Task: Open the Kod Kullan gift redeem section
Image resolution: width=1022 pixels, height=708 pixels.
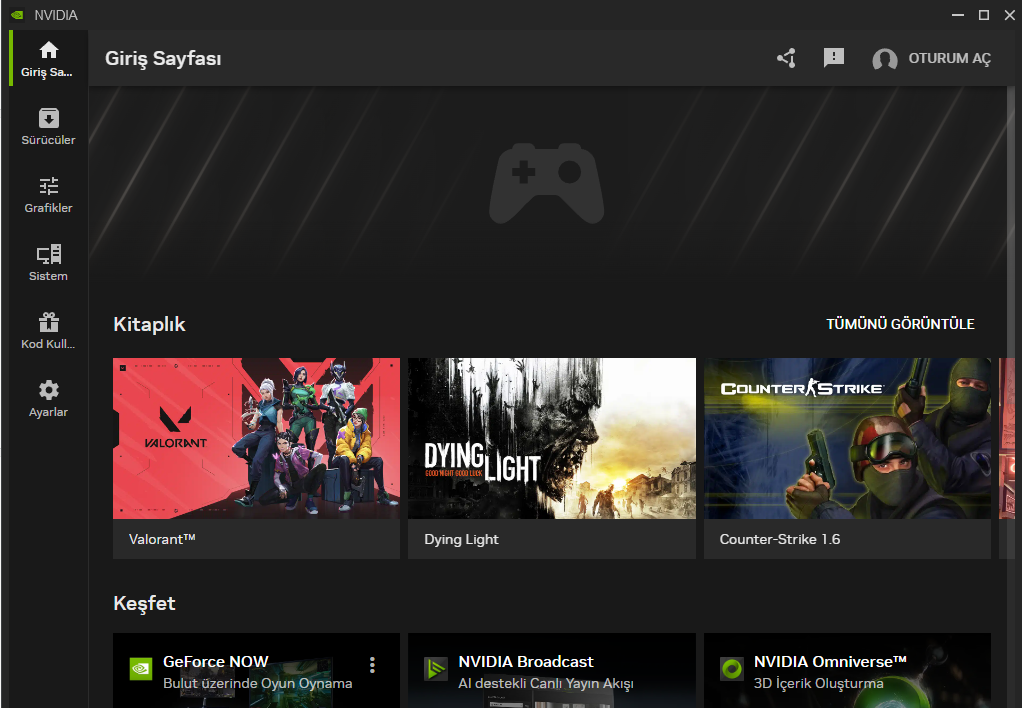Action: pyautogui.click(x=48, y=331)
